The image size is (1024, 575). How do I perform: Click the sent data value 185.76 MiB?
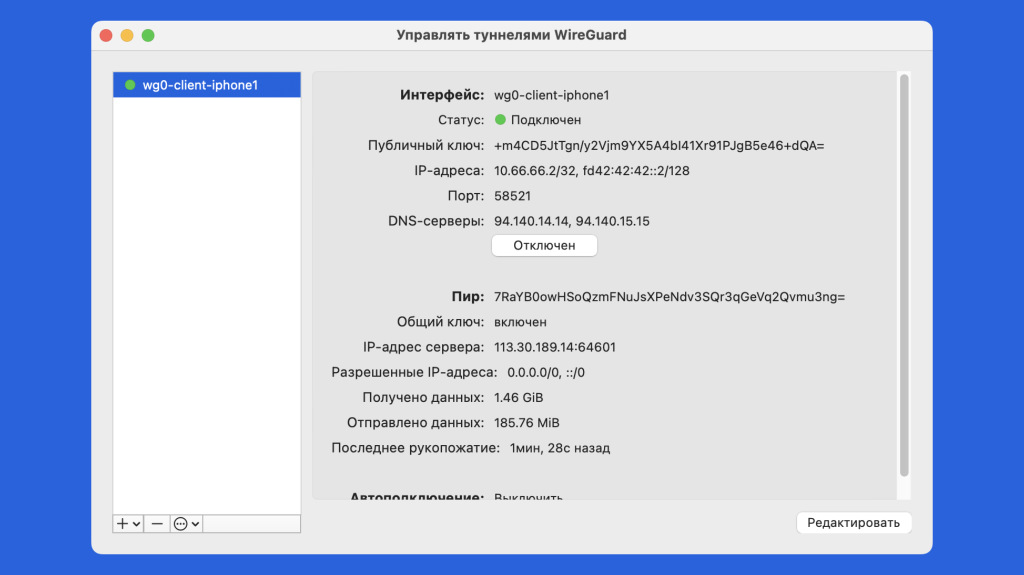coord(526,423)
